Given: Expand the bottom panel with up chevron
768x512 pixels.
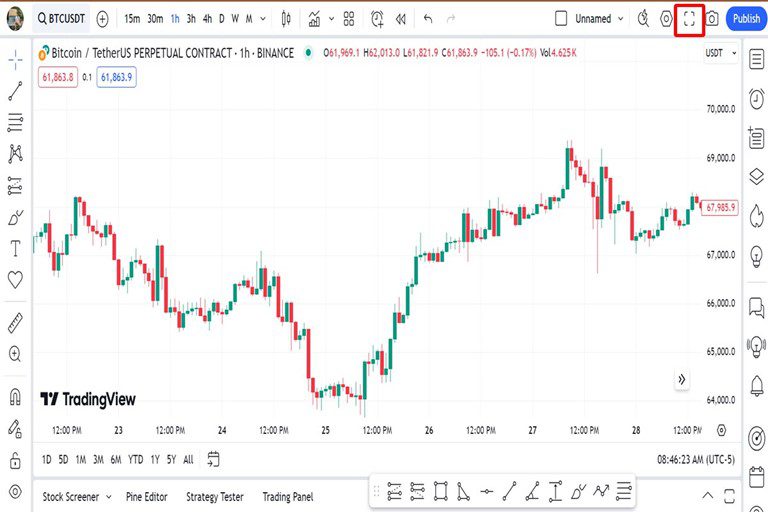Looking at the screenshot, I should 708,495.
